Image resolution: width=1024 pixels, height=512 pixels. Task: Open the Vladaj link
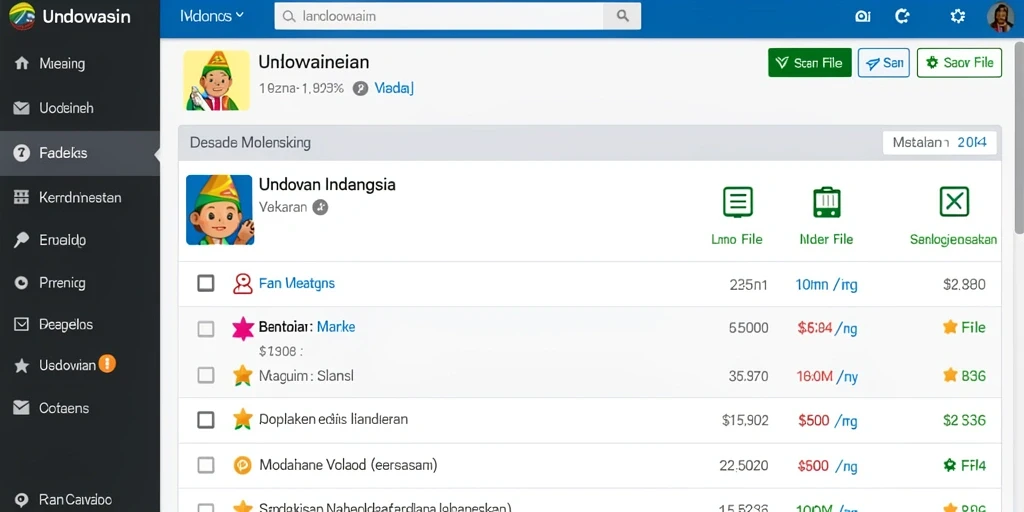[394, 89]
